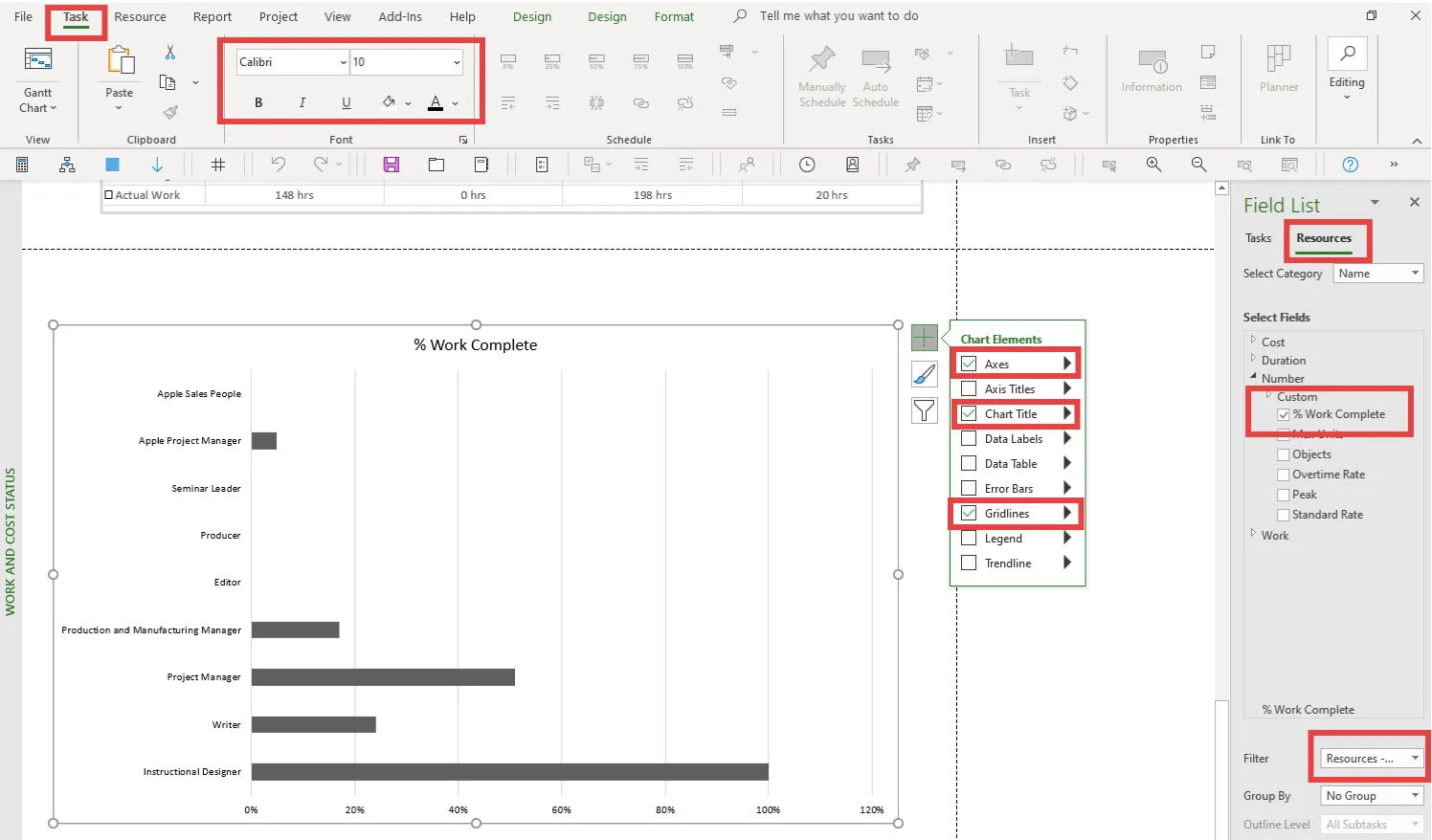Click the blue down arrow toolbar icon
The width and height of the screenshot is (1432, 840).
[158, 165]
